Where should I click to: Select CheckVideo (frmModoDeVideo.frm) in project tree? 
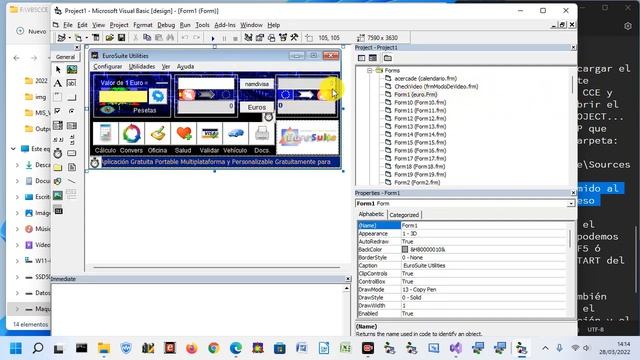click(x=436, y=87)
